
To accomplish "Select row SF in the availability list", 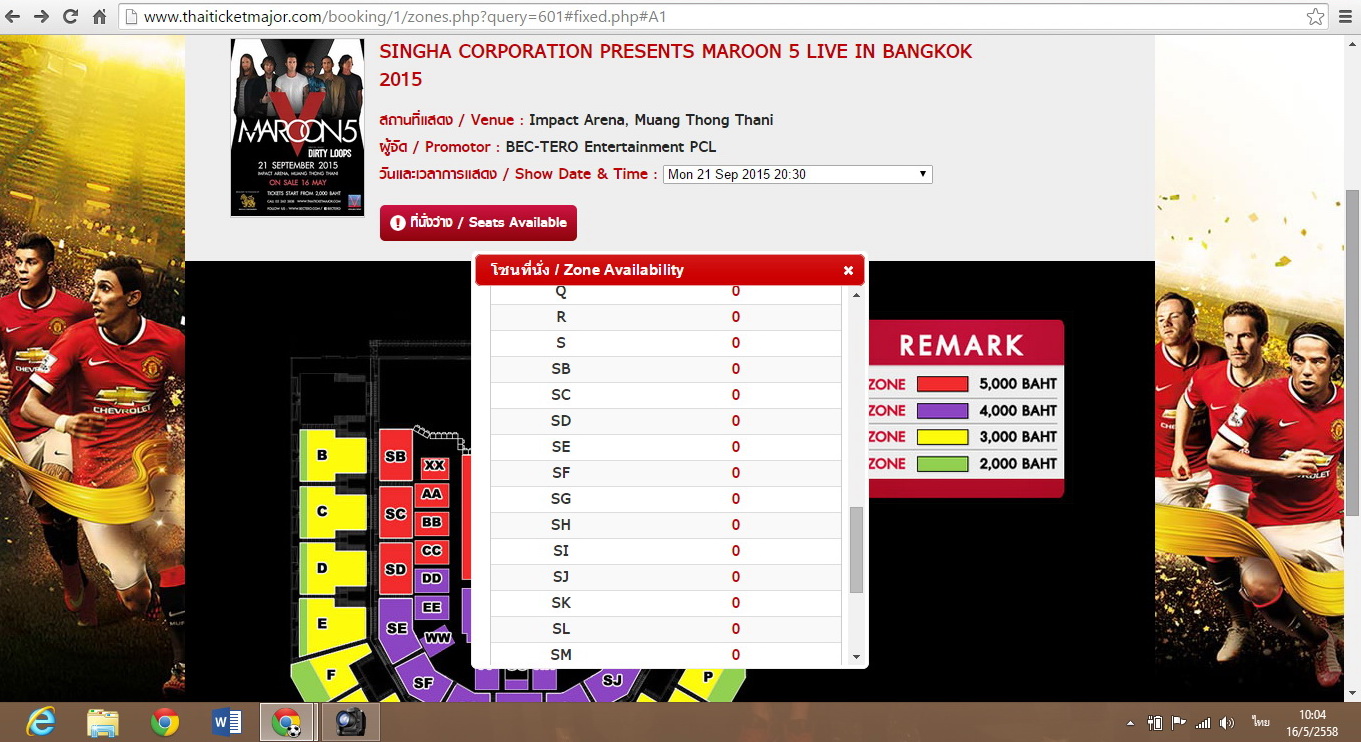I will [665, 473].
